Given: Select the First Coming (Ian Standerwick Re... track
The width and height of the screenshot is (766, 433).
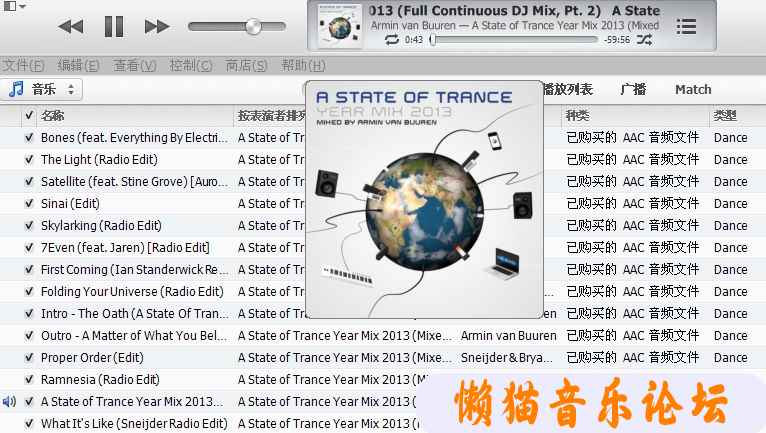Looking at the screenshot, I should (x=134, y=270).
